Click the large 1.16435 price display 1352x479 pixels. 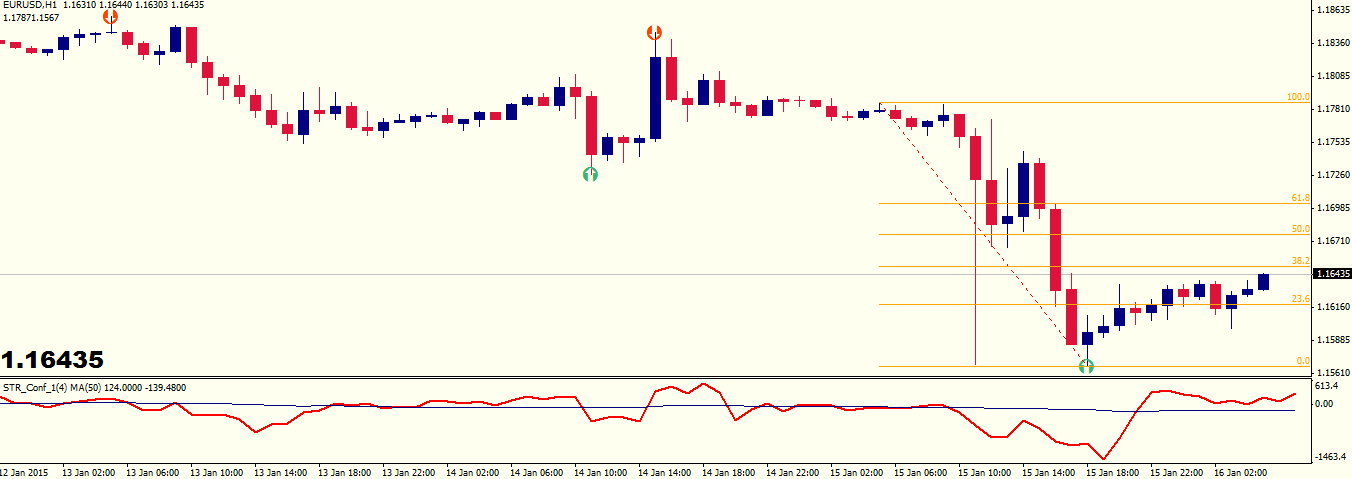click(53, 360)
